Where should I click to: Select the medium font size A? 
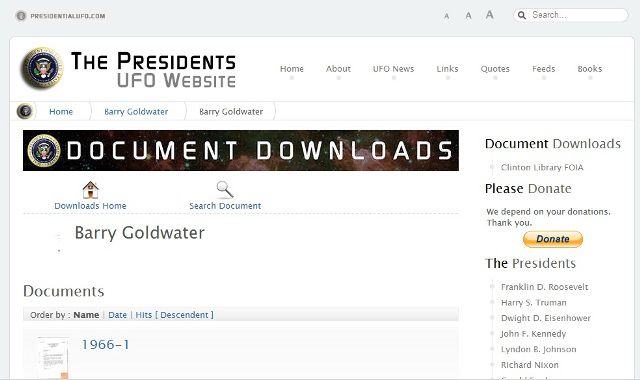pyautogui.click(x=468, y=16)
